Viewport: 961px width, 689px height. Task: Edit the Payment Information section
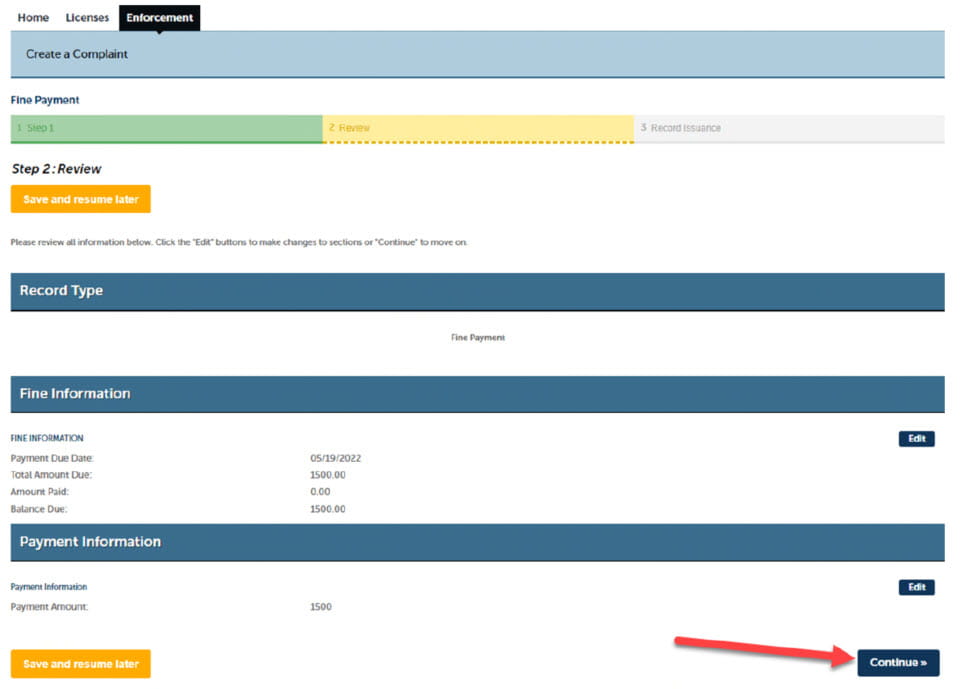coord(916,587)
